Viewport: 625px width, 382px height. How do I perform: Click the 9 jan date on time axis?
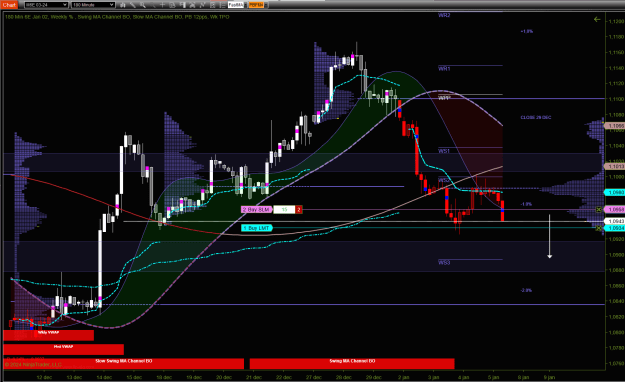549,377
